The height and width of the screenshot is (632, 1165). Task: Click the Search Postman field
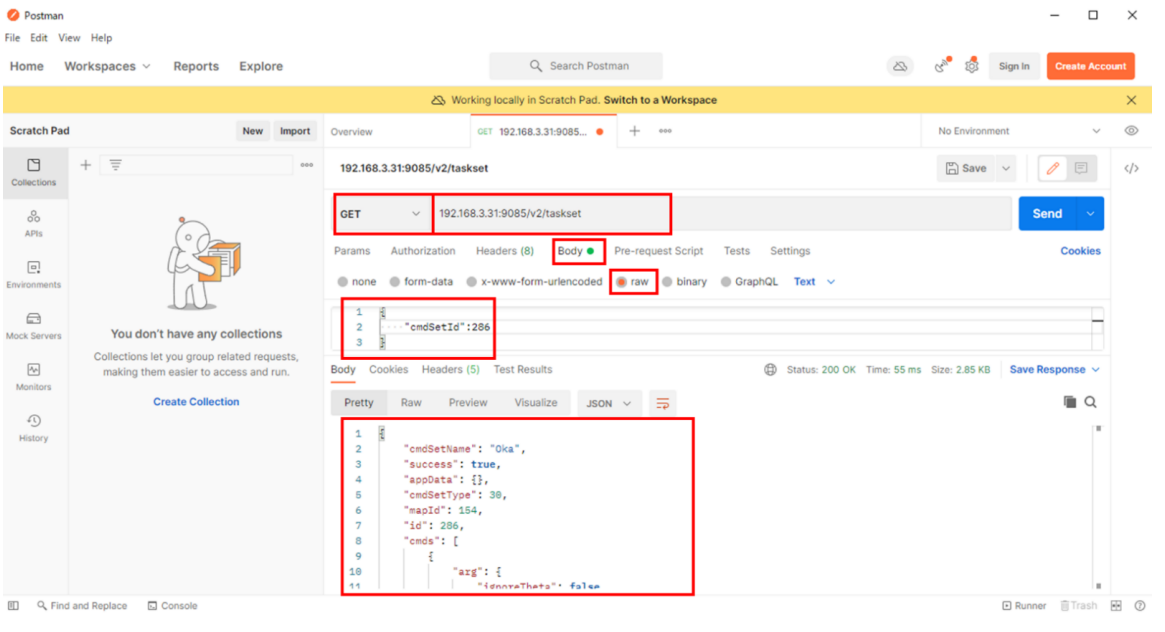tap(576, 66)
